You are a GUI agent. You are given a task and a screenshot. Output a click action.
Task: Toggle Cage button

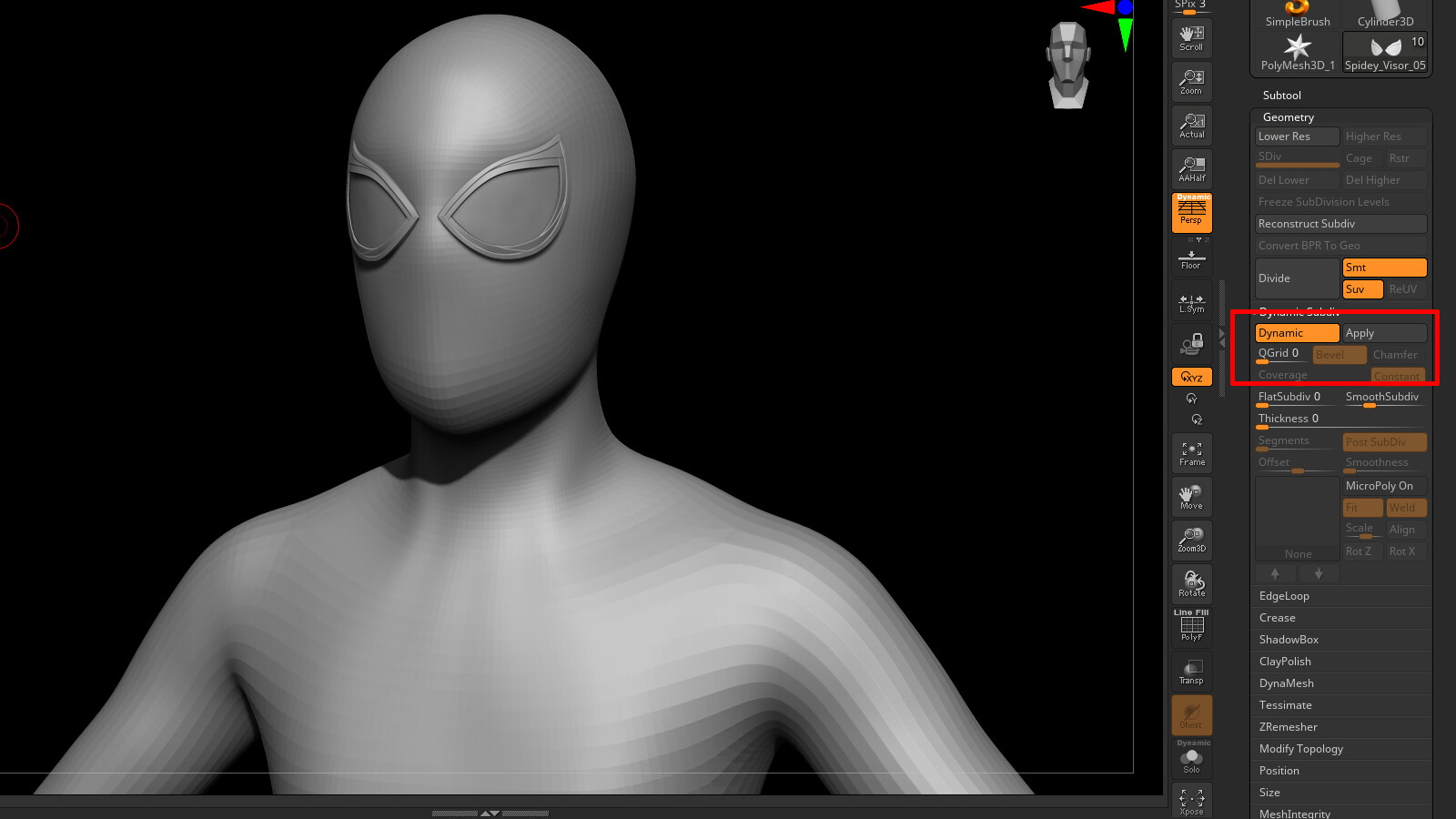click(x=1362, y=158)
